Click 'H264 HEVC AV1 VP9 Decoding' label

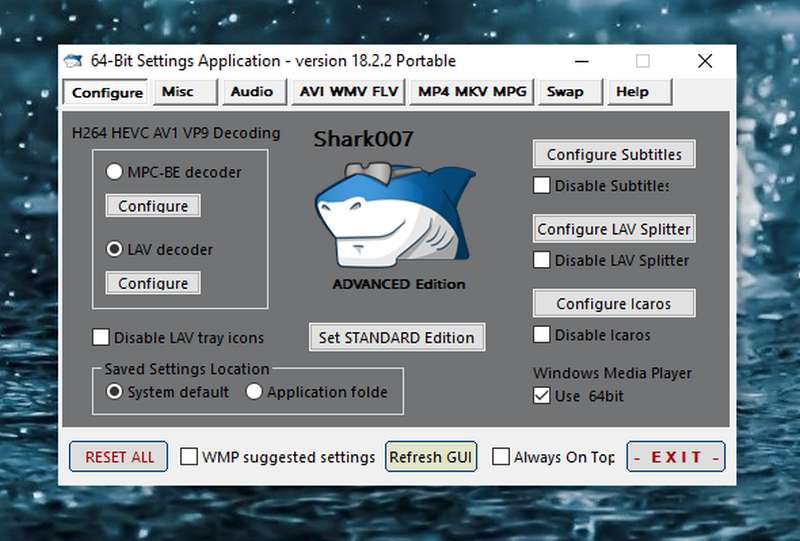pos(176,133)
